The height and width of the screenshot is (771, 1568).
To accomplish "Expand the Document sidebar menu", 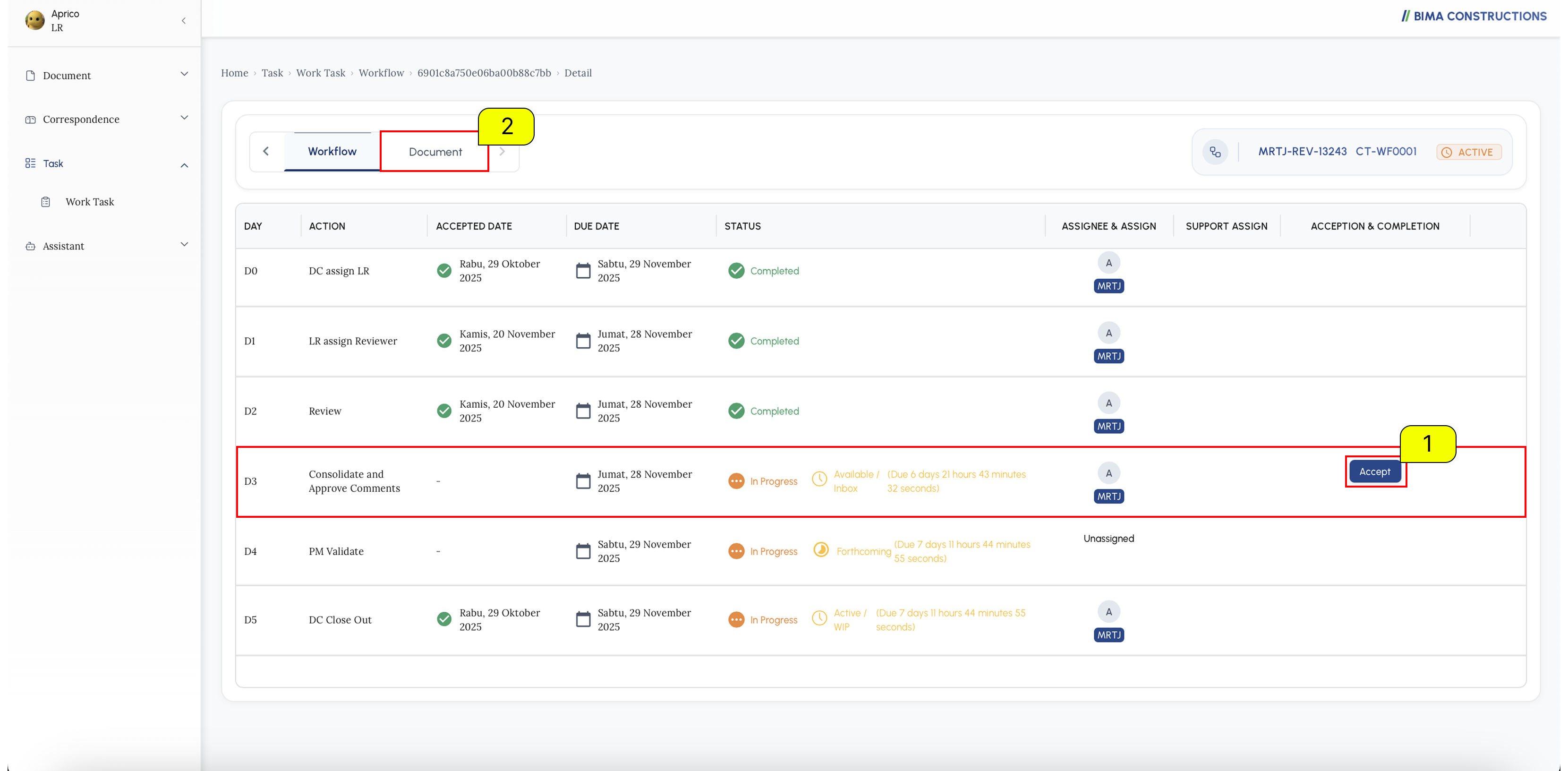I will click(184, 74).
